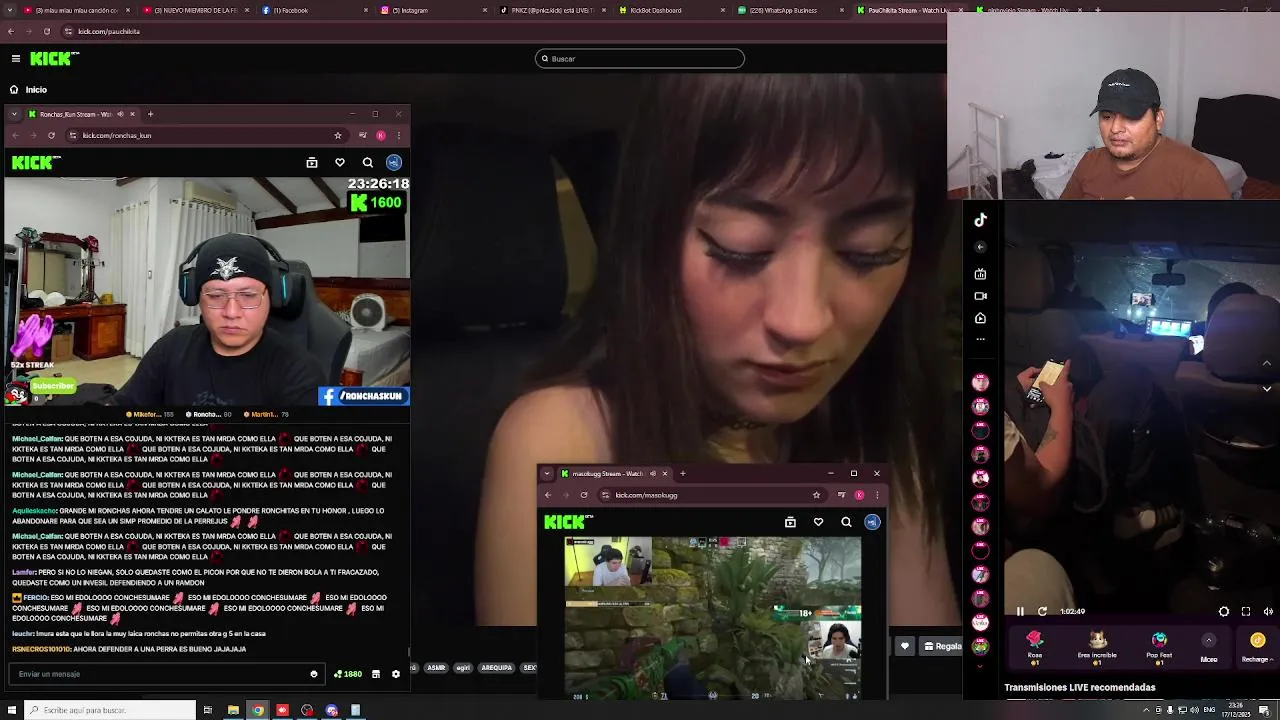The height and width of the screenshot is (720, 1280).
Task: Toggle TikTok player fullscreen
Action: click(1246, 612)
